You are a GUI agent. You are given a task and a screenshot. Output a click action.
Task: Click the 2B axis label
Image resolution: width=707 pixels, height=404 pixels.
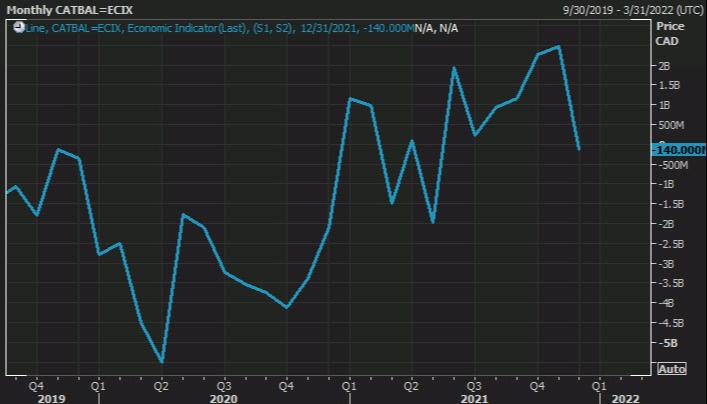664,66
